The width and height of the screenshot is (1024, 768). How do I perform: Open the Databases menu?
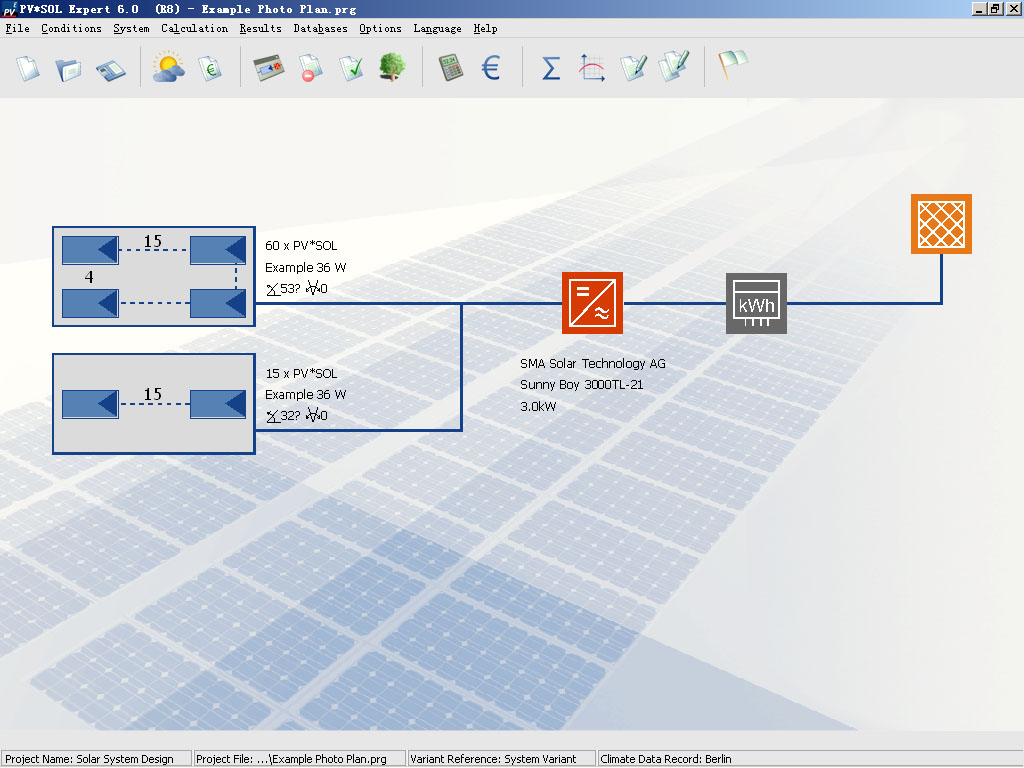(321, 28)
